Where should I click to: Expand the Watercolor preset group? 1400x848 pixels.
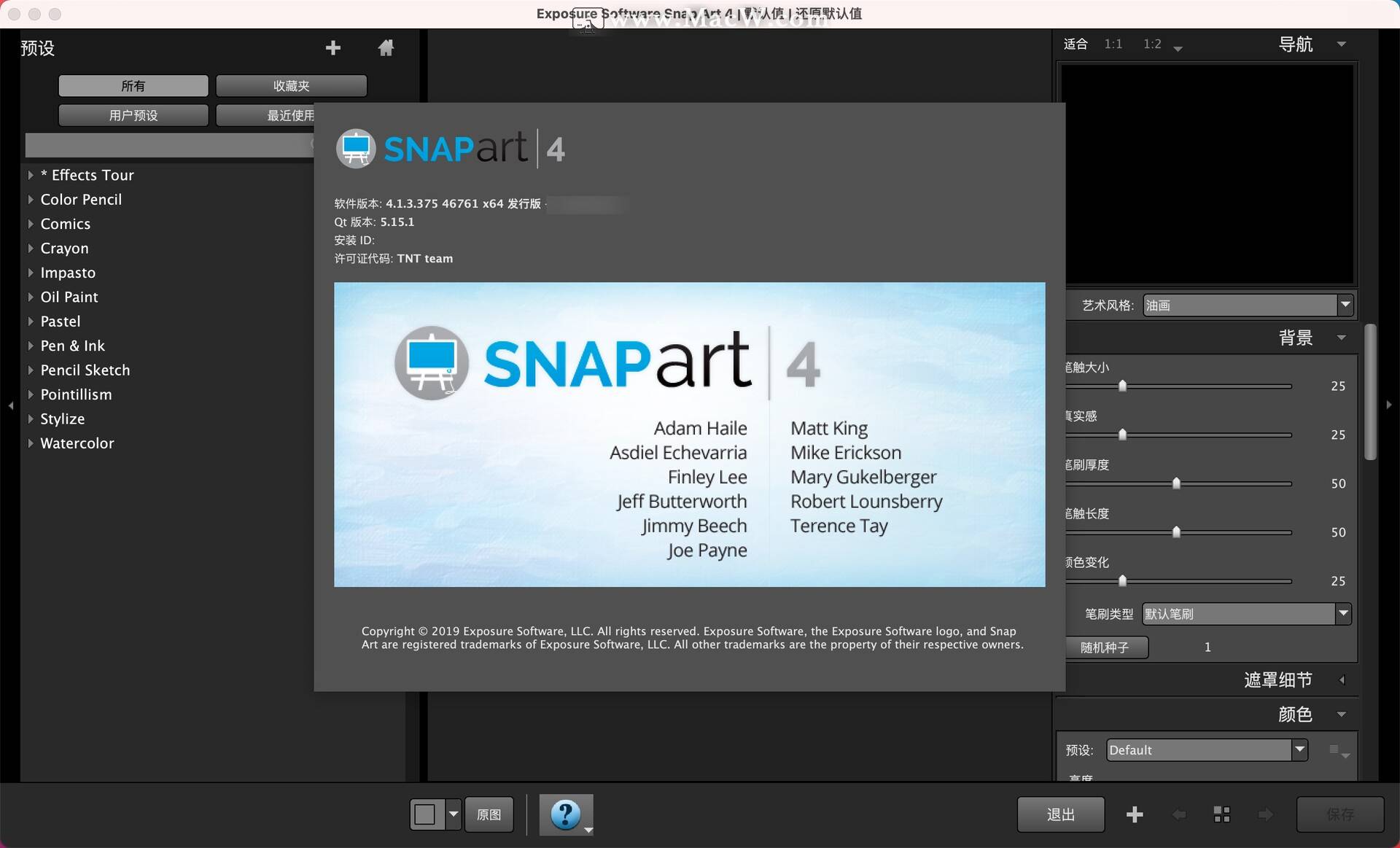31,443
